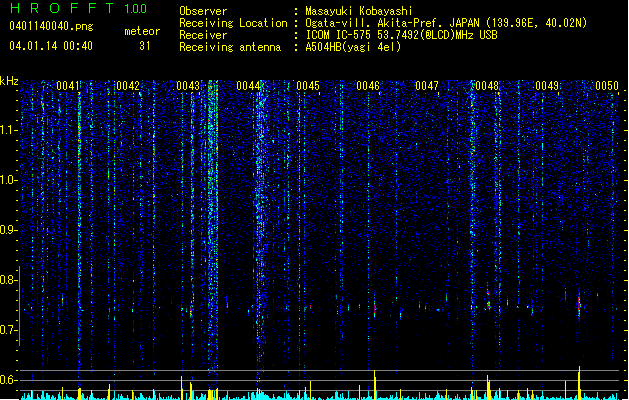Click the 0050 time marker
This screenshot has width=629, height=400.
click(607, 86)
